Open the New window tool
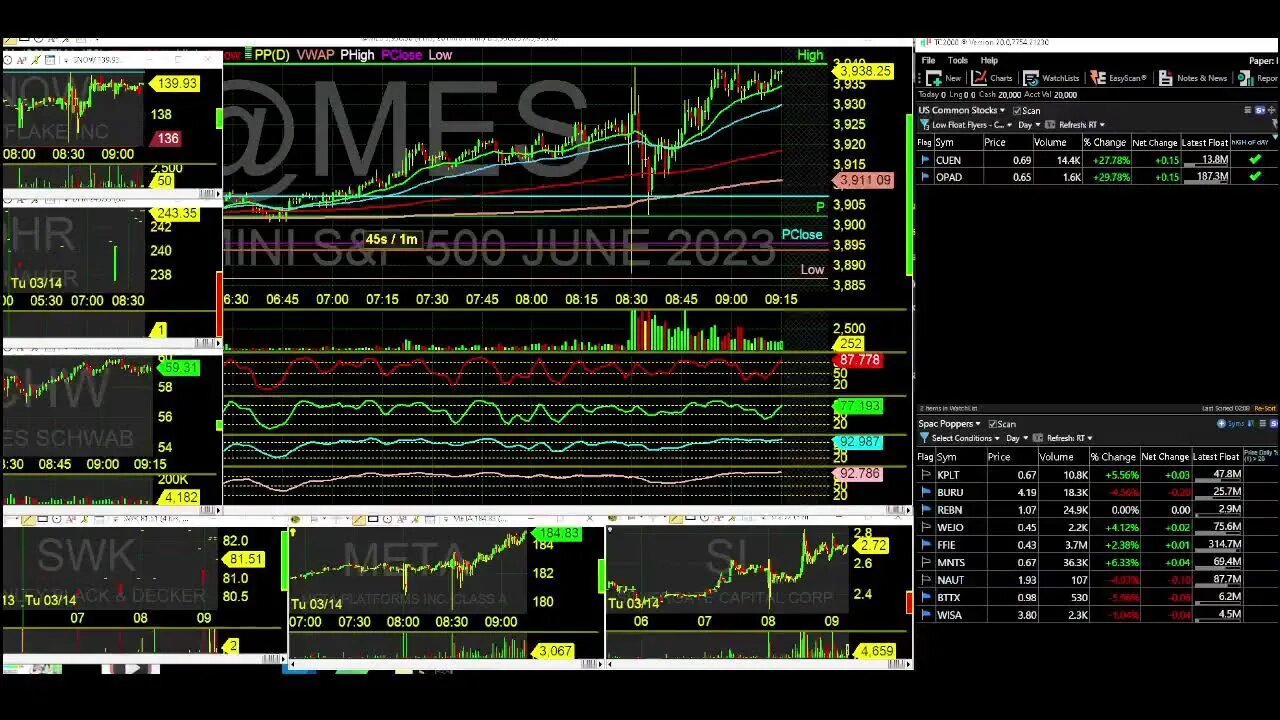The image size is (1280, 720). [x=943, y=78]
